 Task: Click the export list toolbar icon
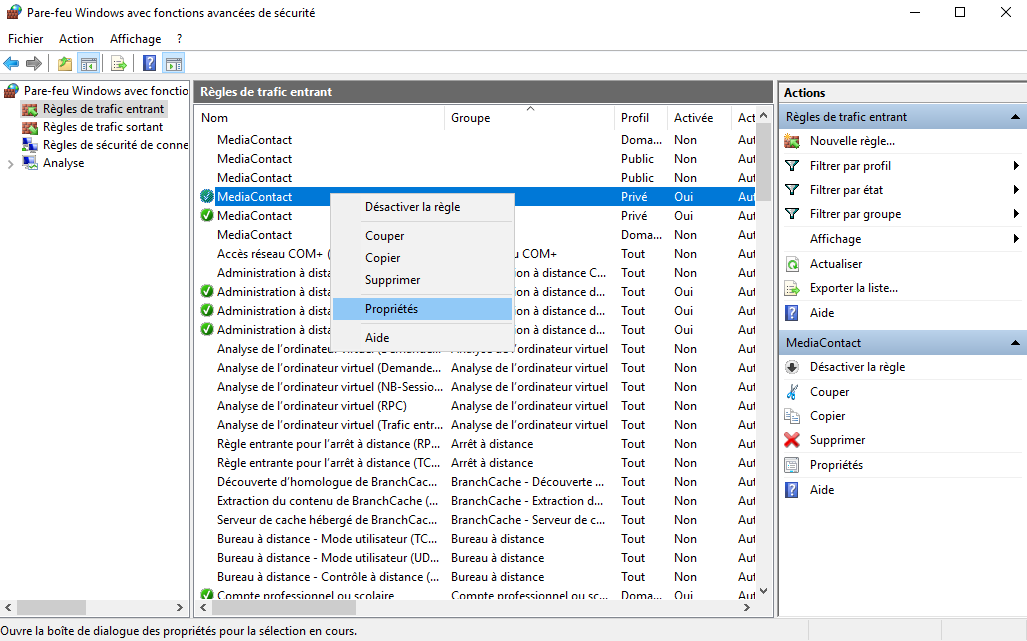click(x=119, y=64)
